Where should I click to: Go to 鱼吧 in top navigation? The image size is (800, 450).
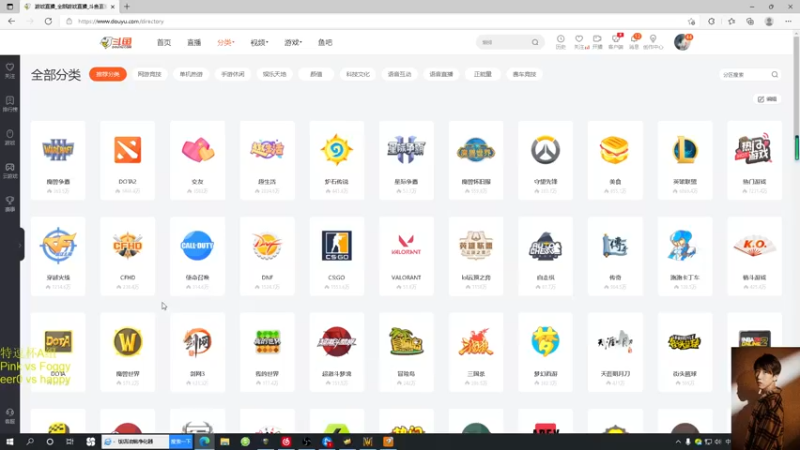(x=325, y=43)
